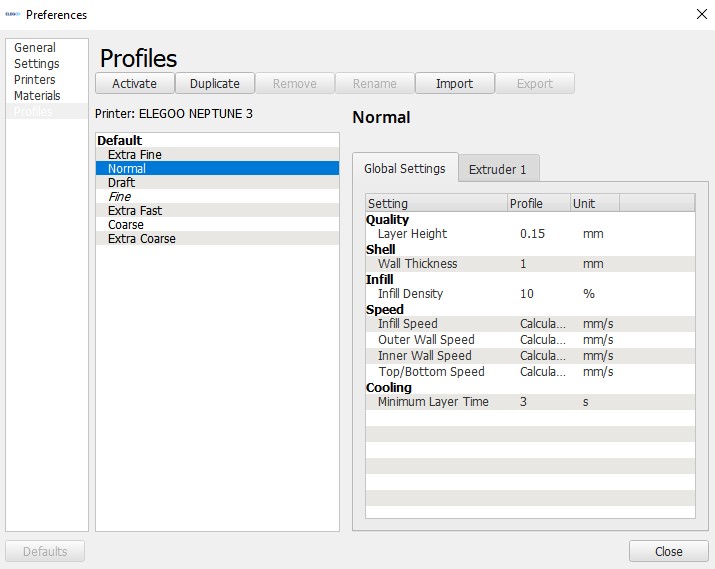
Task: Select the Extra Fast profile
Action: click(217, 210)
